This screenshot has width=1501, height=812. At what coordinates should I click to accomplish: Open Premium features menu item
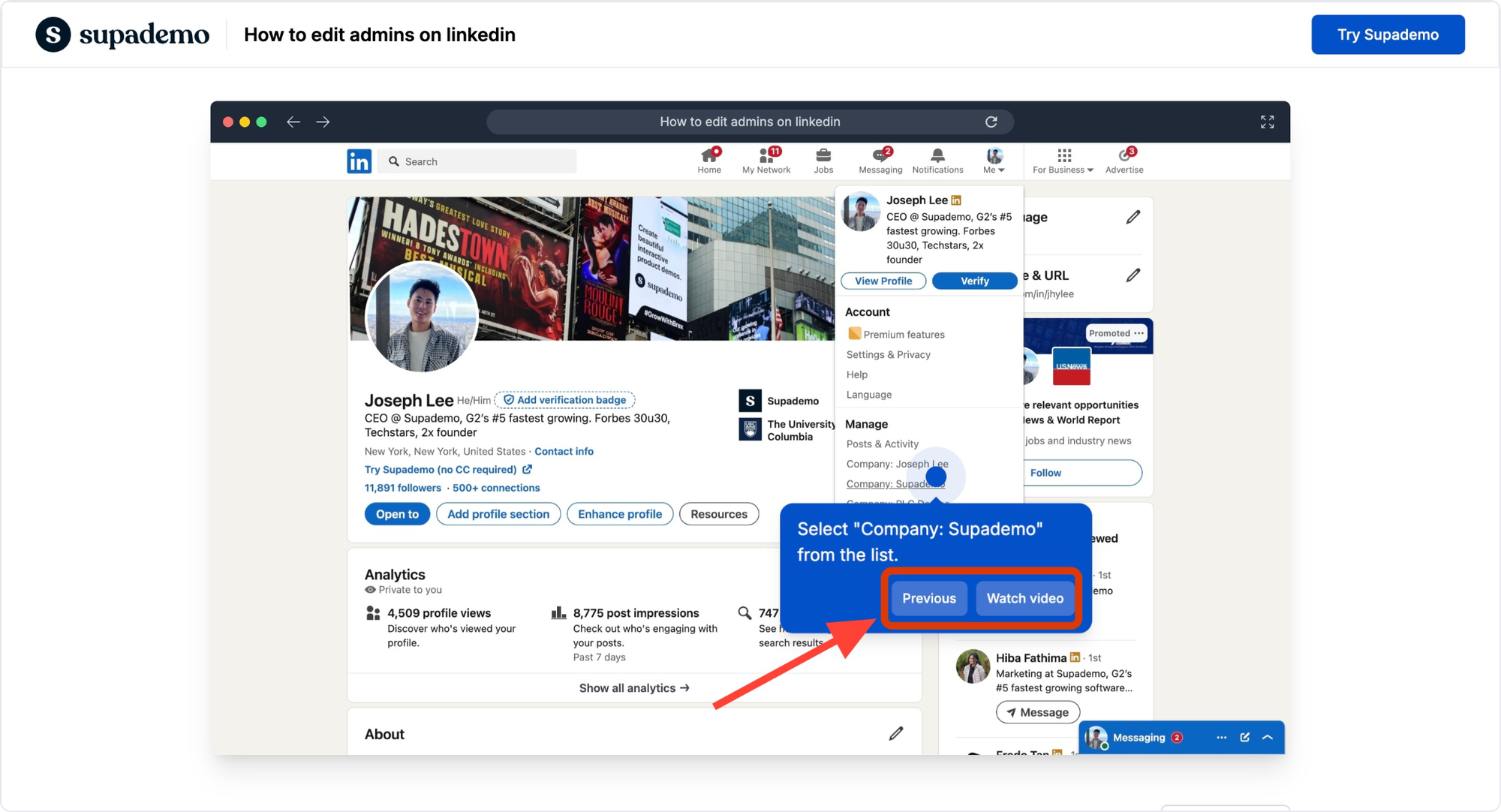[896, 335]
